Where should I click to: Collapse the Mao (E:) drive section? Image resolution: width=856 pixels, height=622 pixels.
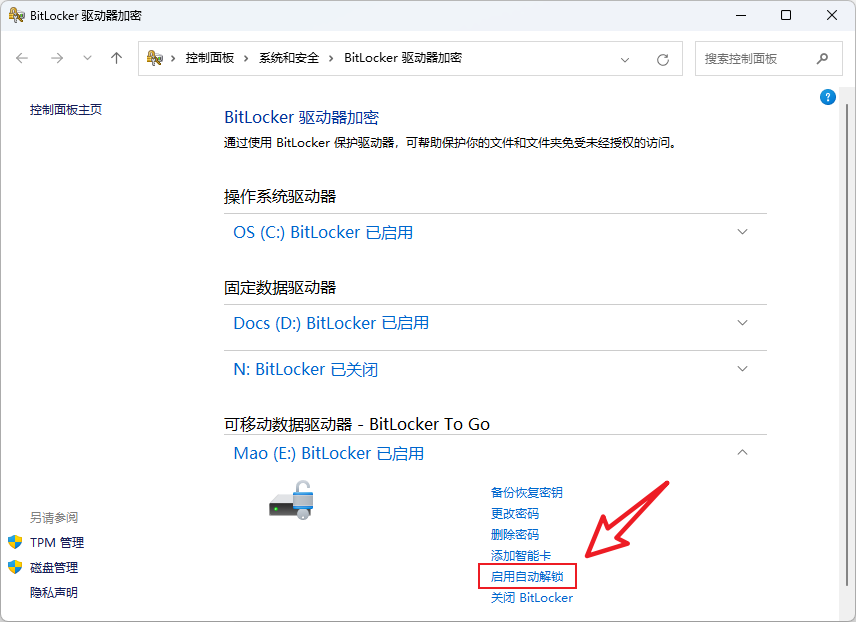742,453
